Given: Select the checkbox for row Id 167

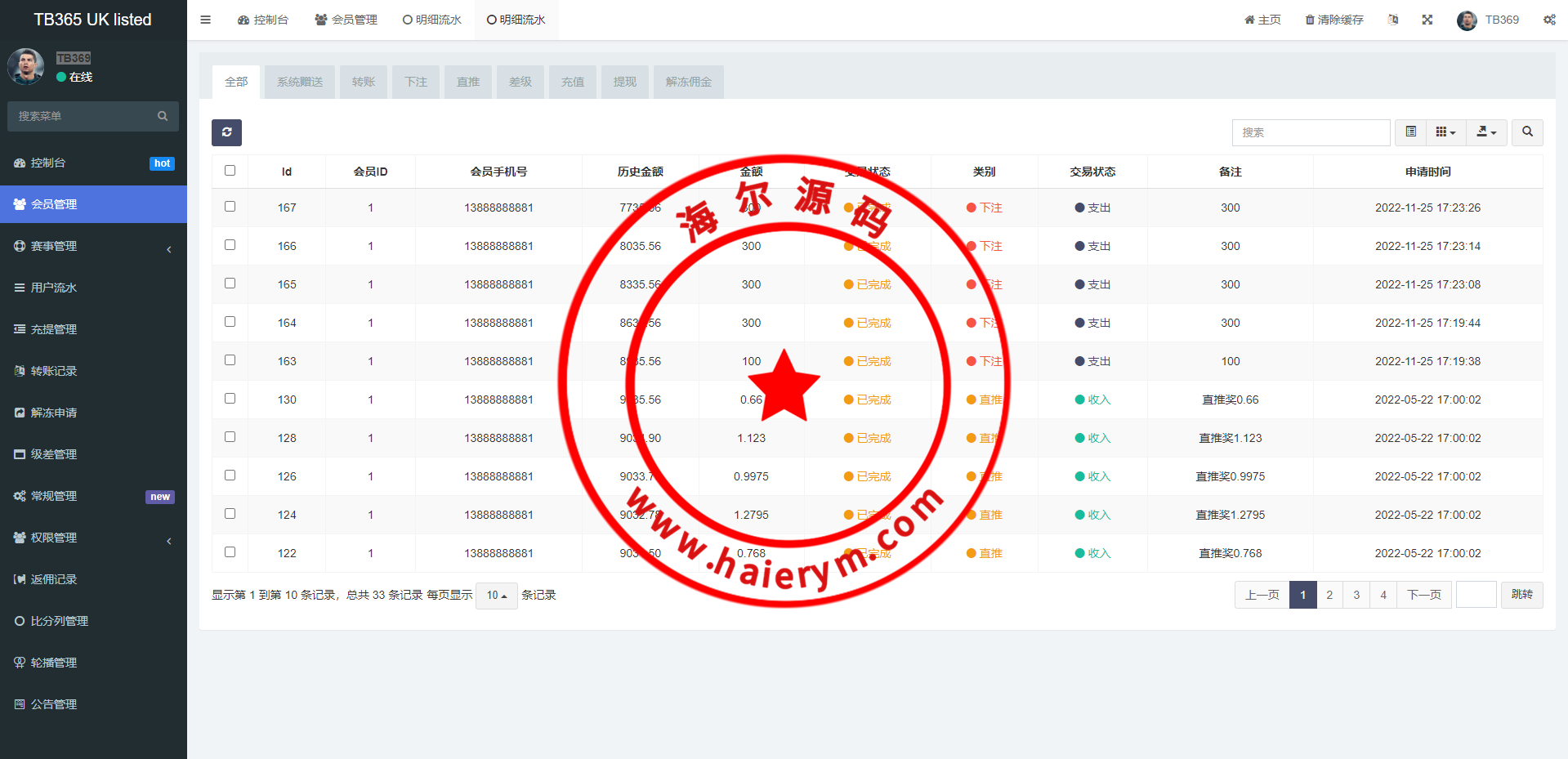Looking at the screenshot, I should tap(230, 207).
